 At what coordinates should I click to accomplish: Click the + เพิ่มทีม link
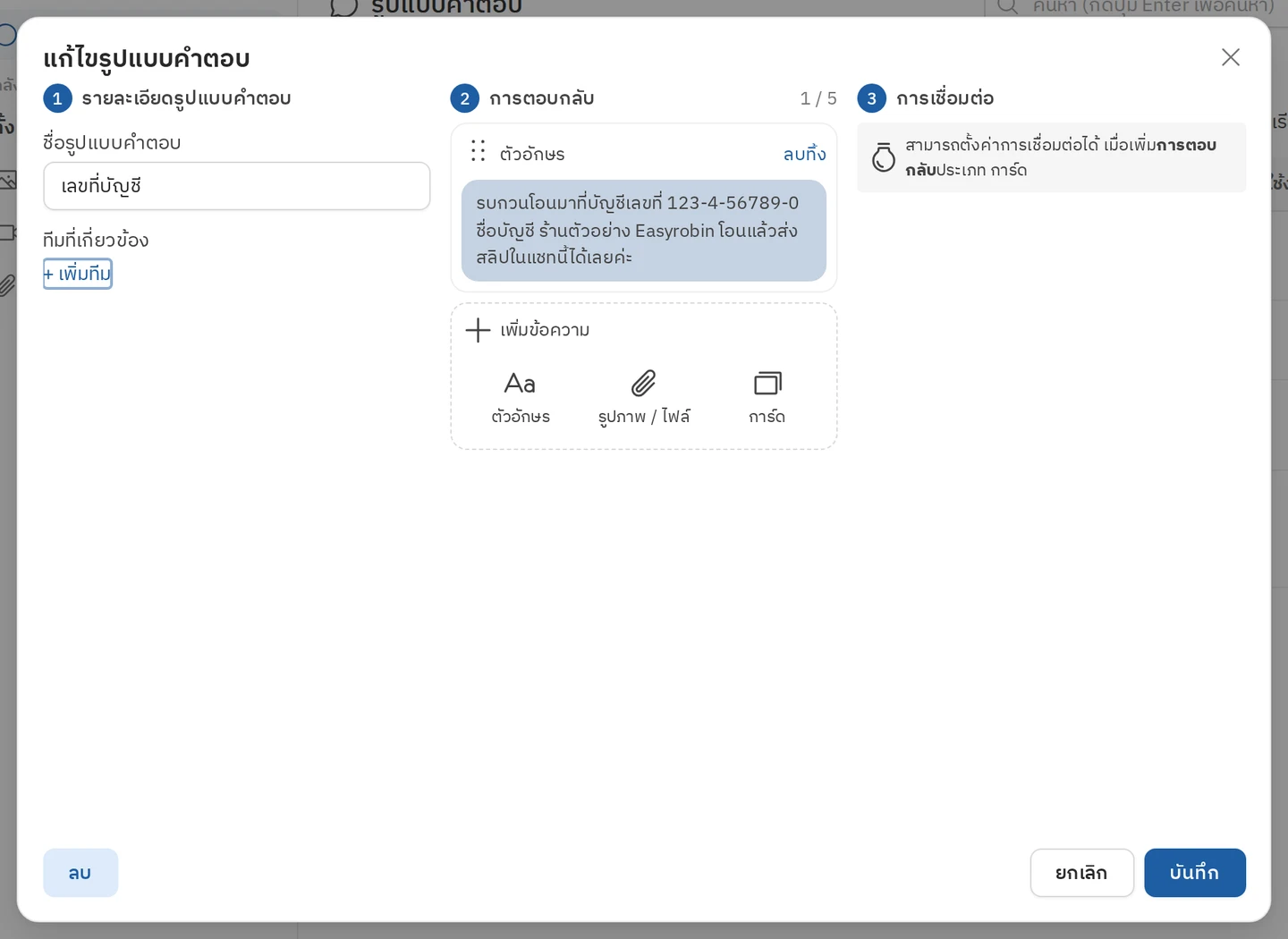pos(78,274)
